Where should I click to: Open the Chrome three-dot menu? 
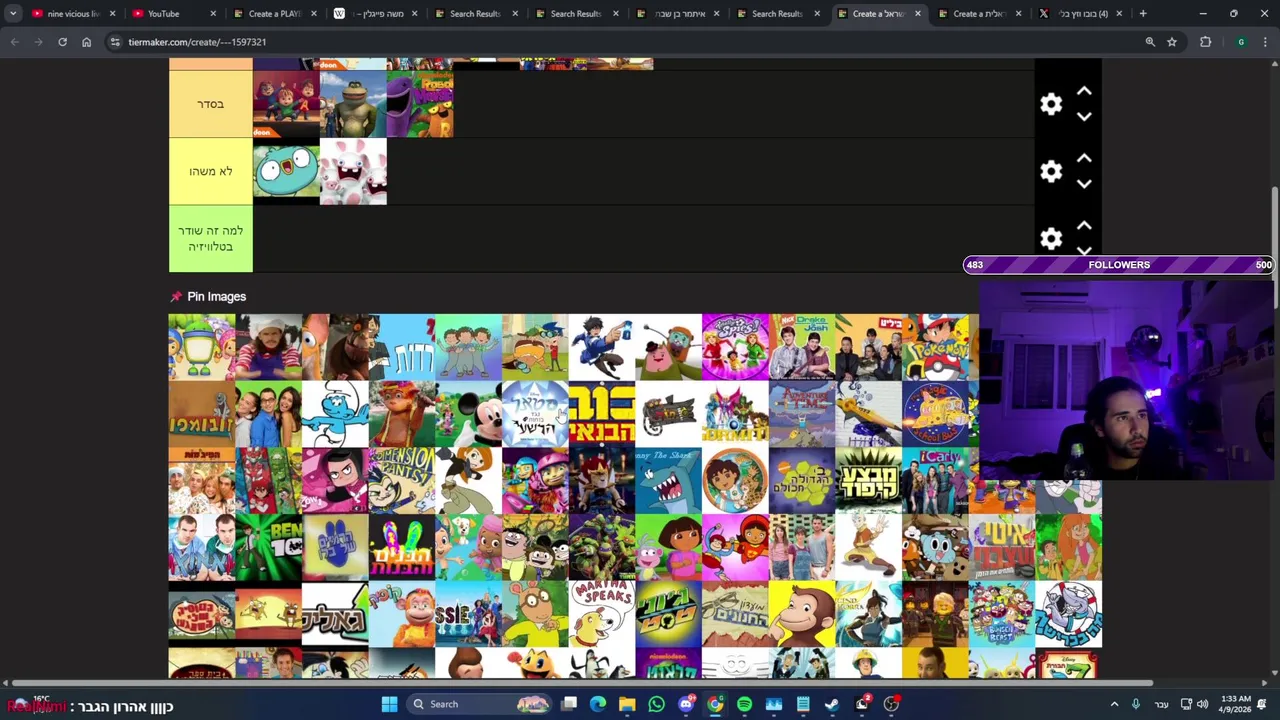pyautogui.click(x=1266, y=42)
